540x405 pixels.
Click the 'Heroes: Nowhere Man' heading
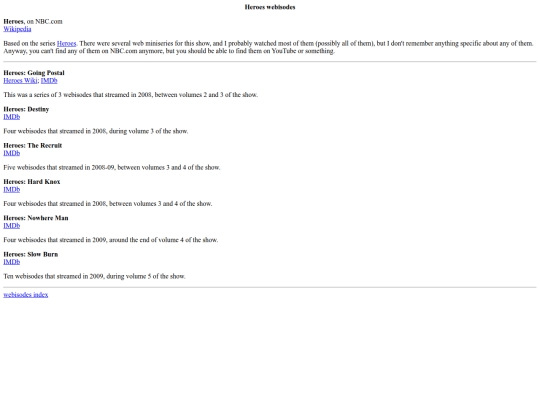[x=36, y=218]
